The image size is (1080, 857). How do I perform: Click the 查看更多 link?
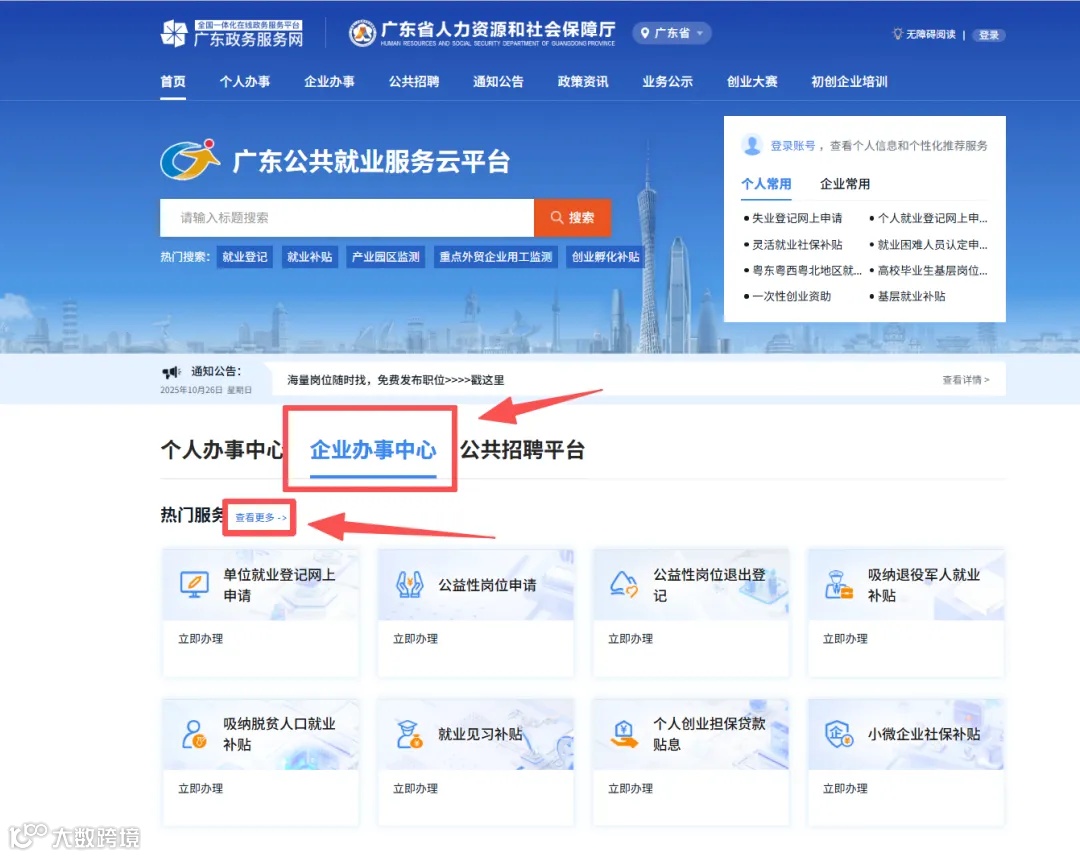[260, 517]
